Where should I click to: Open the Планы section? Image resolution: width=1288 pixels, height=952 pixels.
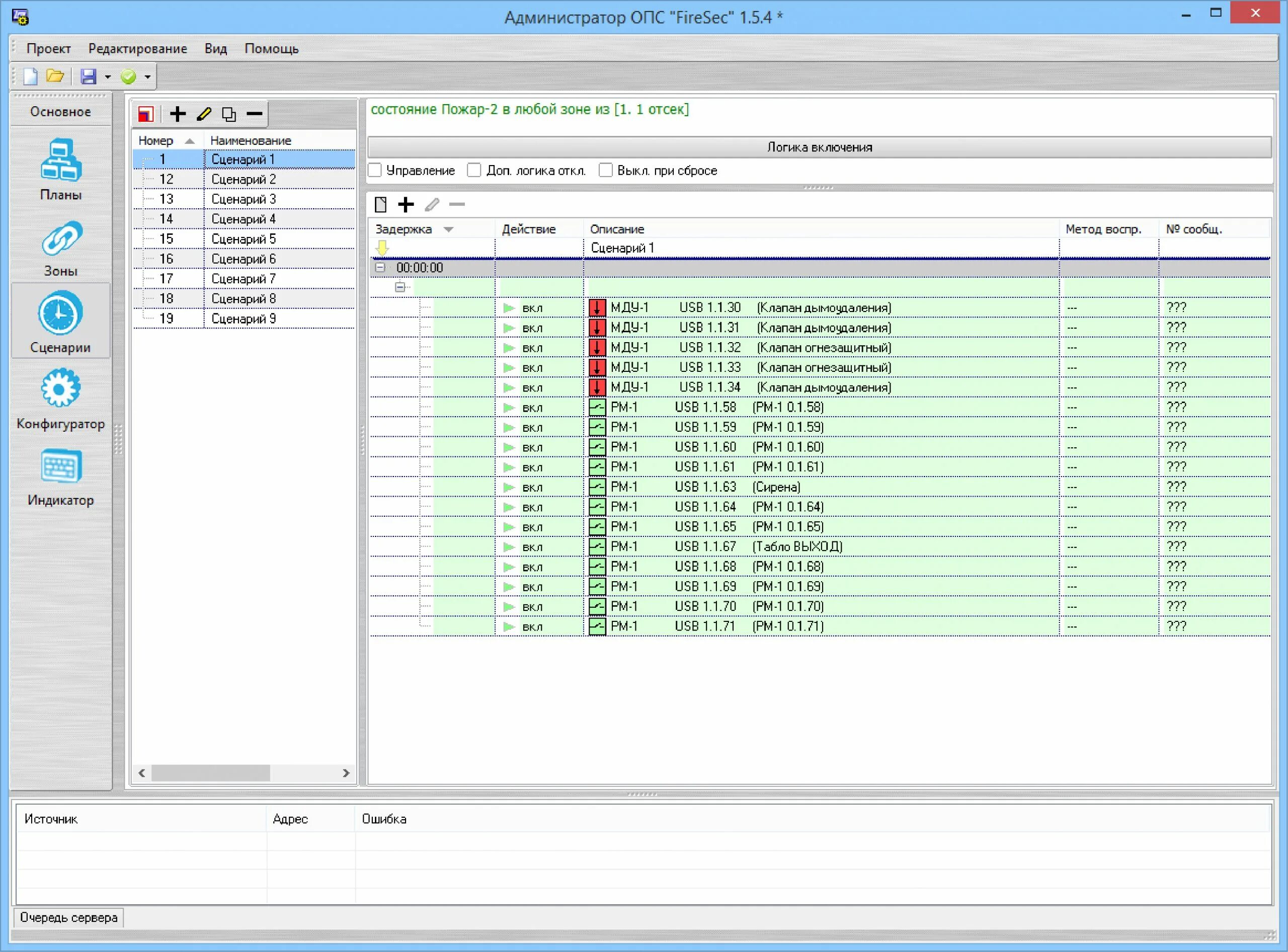point(60,170)
